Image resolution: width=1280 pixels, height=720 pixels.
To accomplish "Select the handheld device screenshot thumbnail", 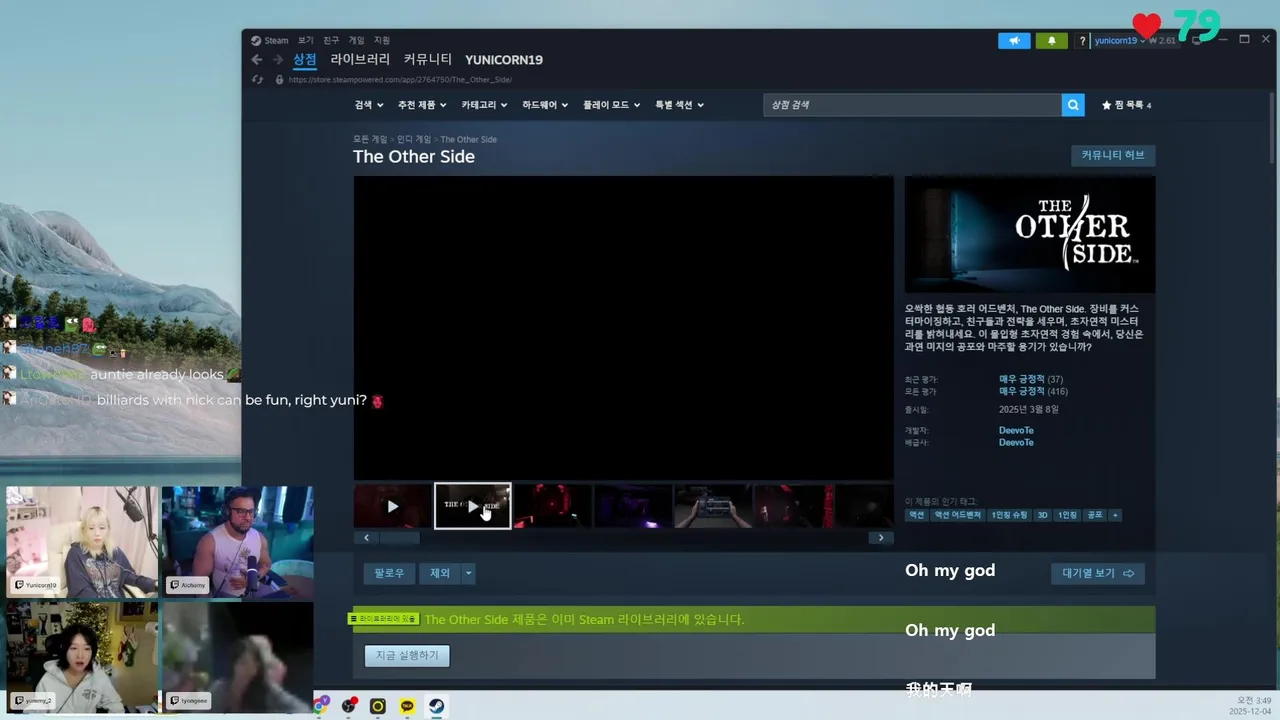I will 712,506.
